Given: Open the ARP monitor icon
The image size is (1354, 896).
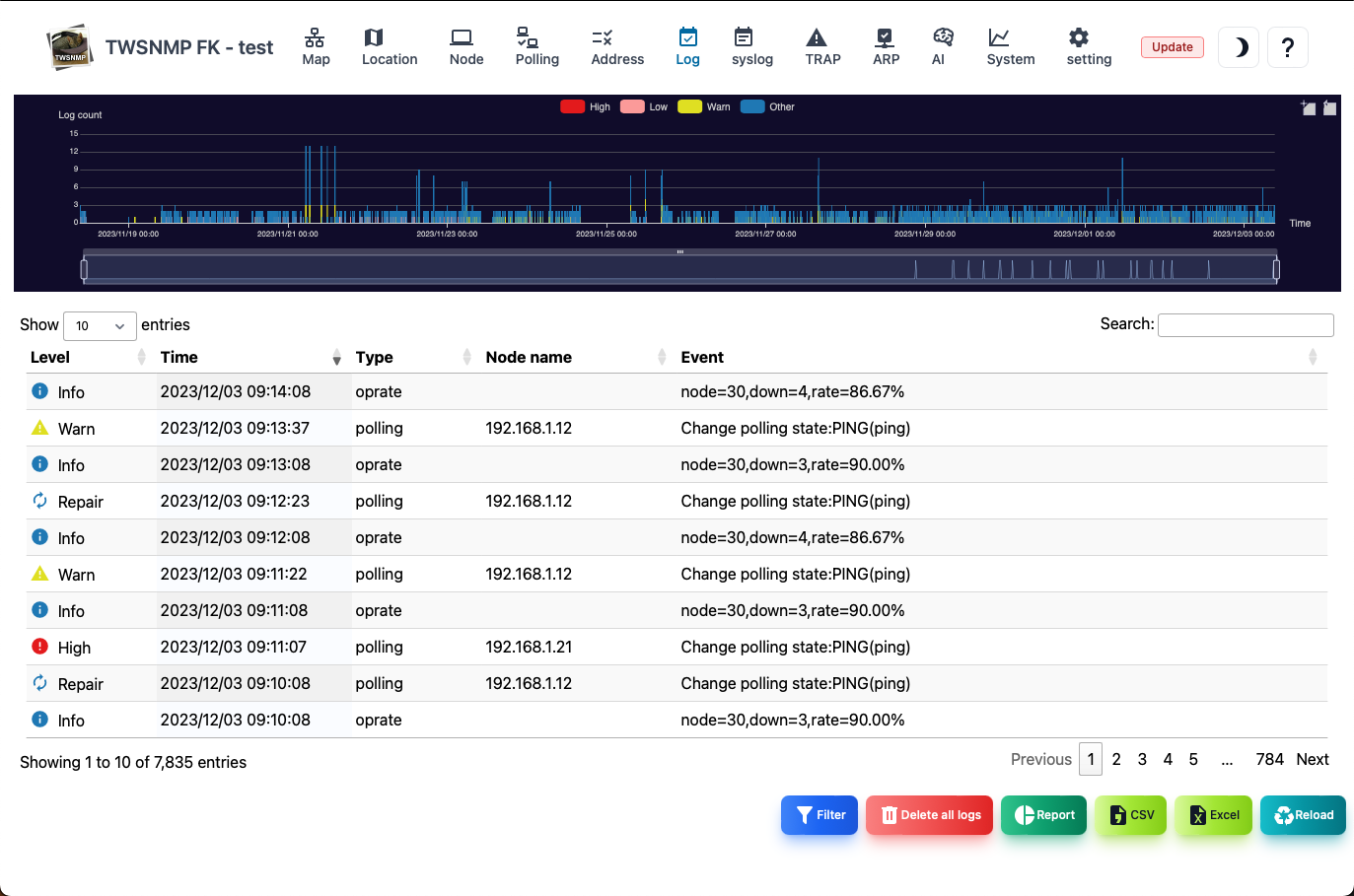Looking at the screenshot, I should (x=885, y=37).
